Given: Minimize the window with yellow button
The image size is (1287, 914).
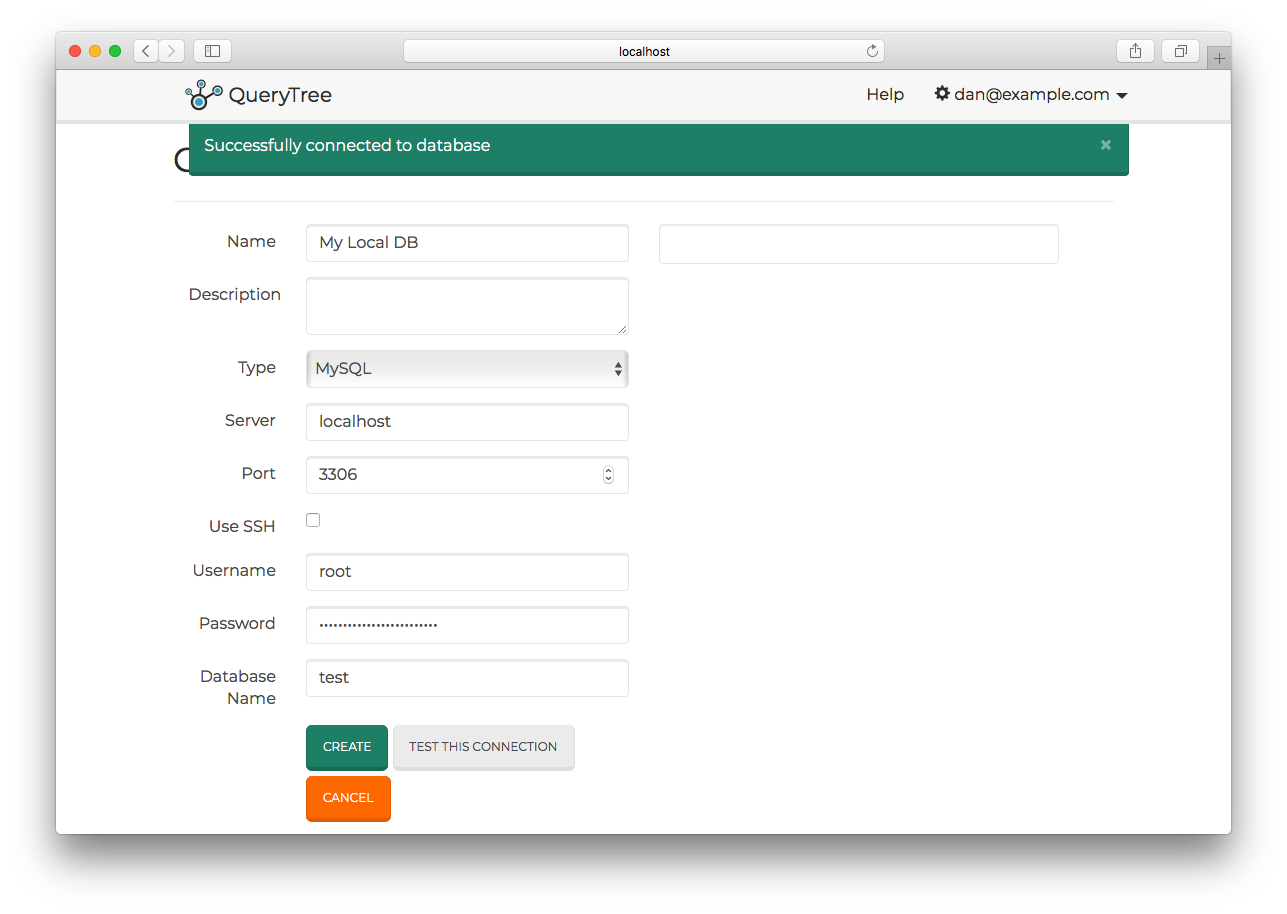Looking at the screenshot, I should tap(95, 51).
